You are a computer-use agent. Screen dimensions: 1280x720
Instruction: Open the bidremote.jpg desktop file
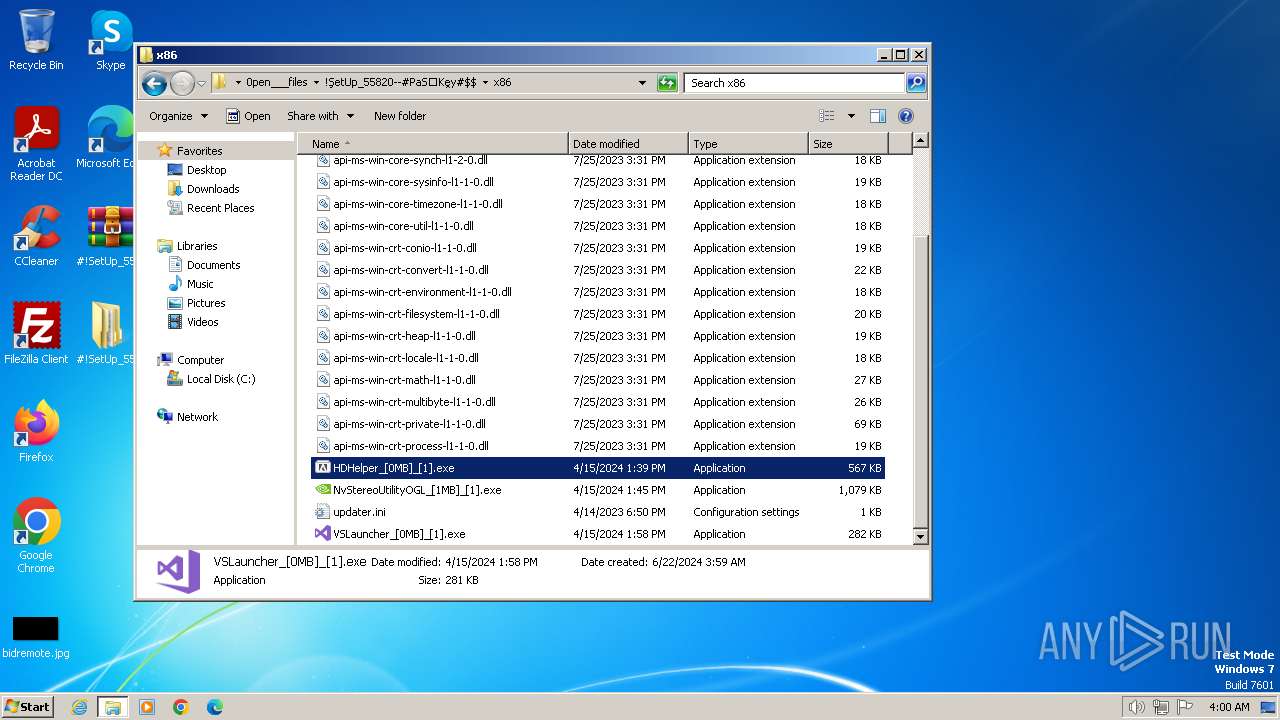tap(36, 638)
